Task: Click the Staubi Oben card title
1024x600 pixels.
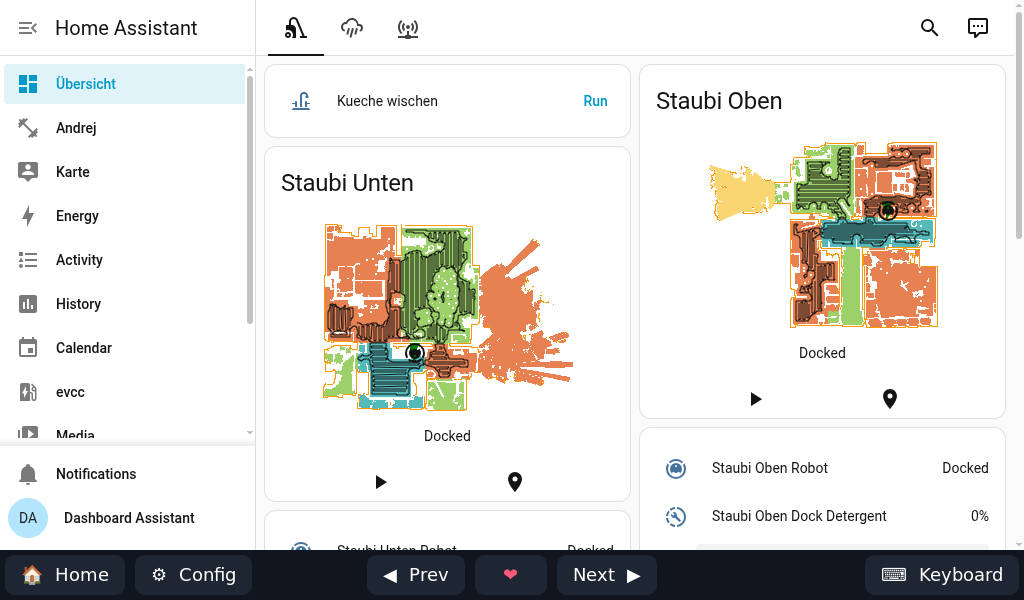Action: point(719,101)
